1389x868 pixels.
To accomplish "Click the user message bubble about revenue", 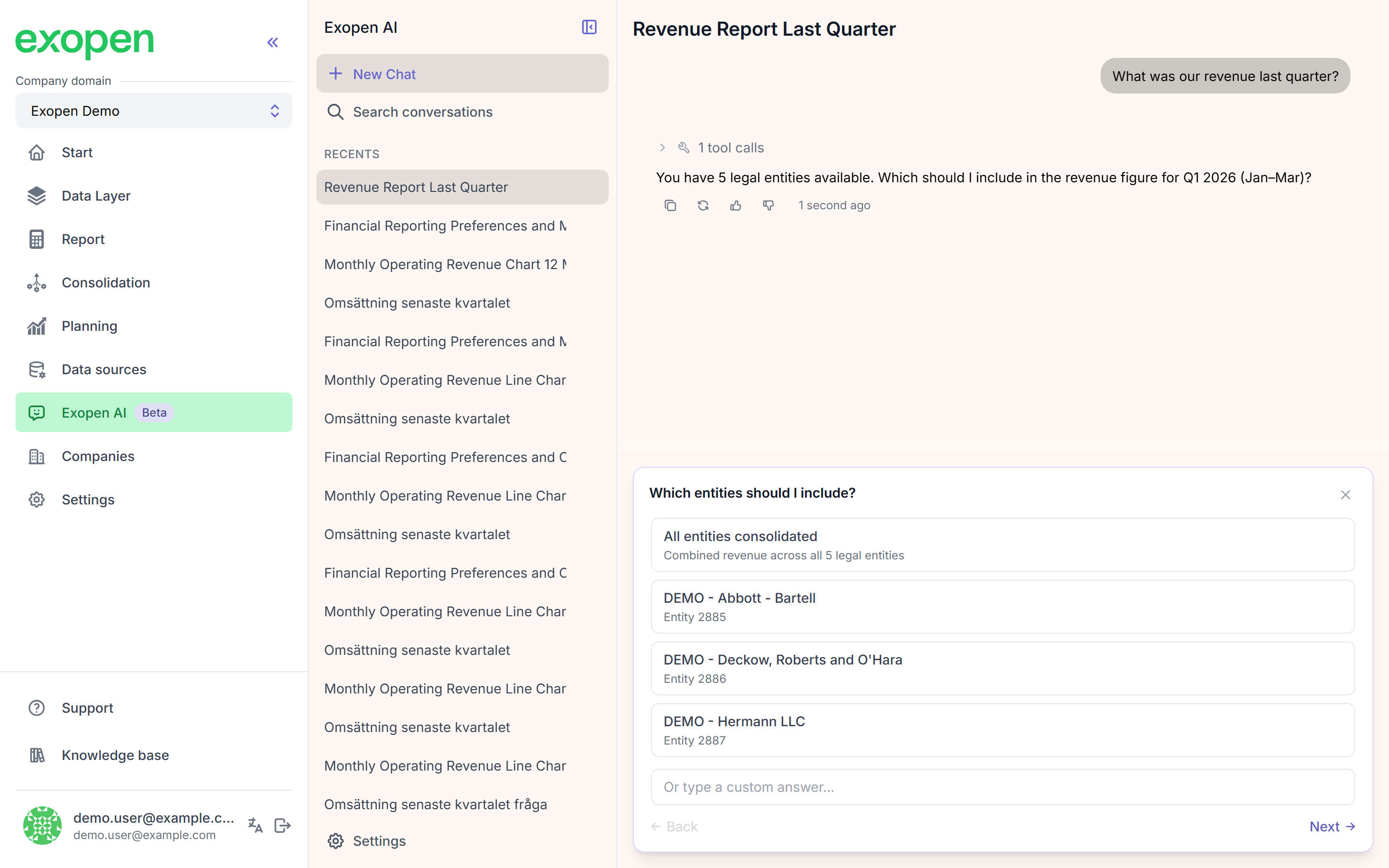I will point(1225,76).
